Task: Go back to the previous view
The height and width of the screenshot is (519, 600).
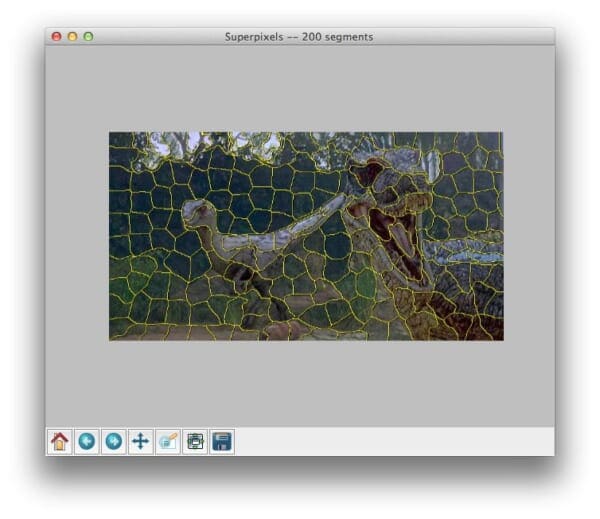Action: pyautogui.click(x=87, y=441)
